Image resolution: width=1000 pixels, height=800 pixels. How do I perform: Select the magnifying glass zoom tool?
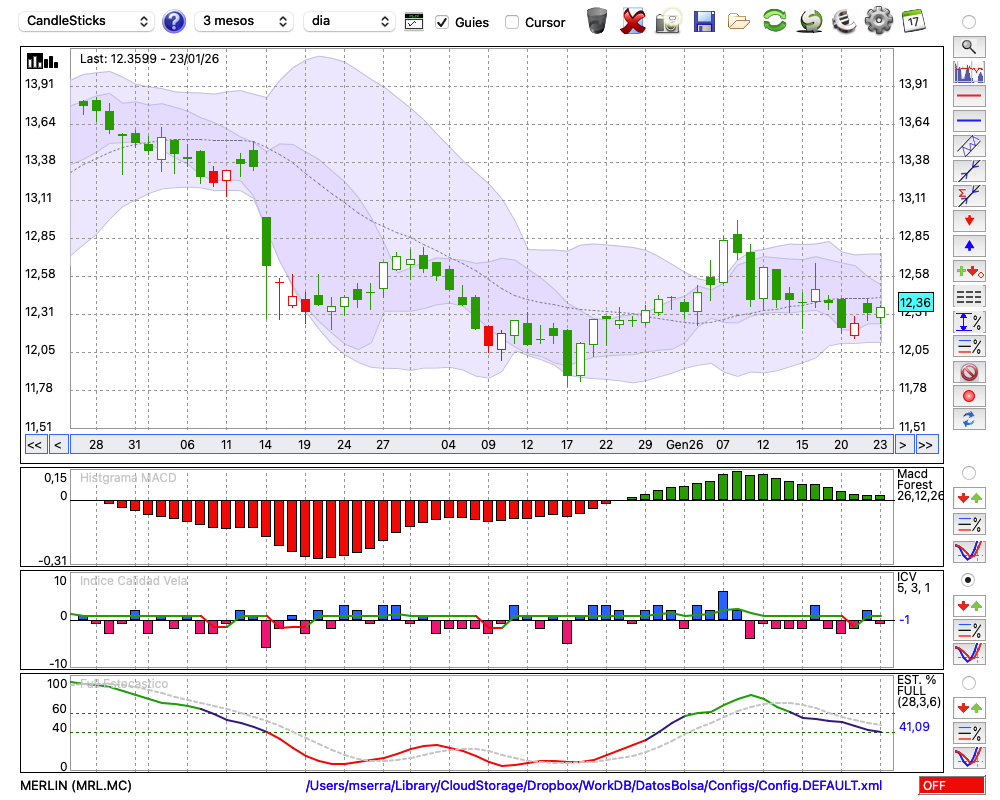point(968,46)
